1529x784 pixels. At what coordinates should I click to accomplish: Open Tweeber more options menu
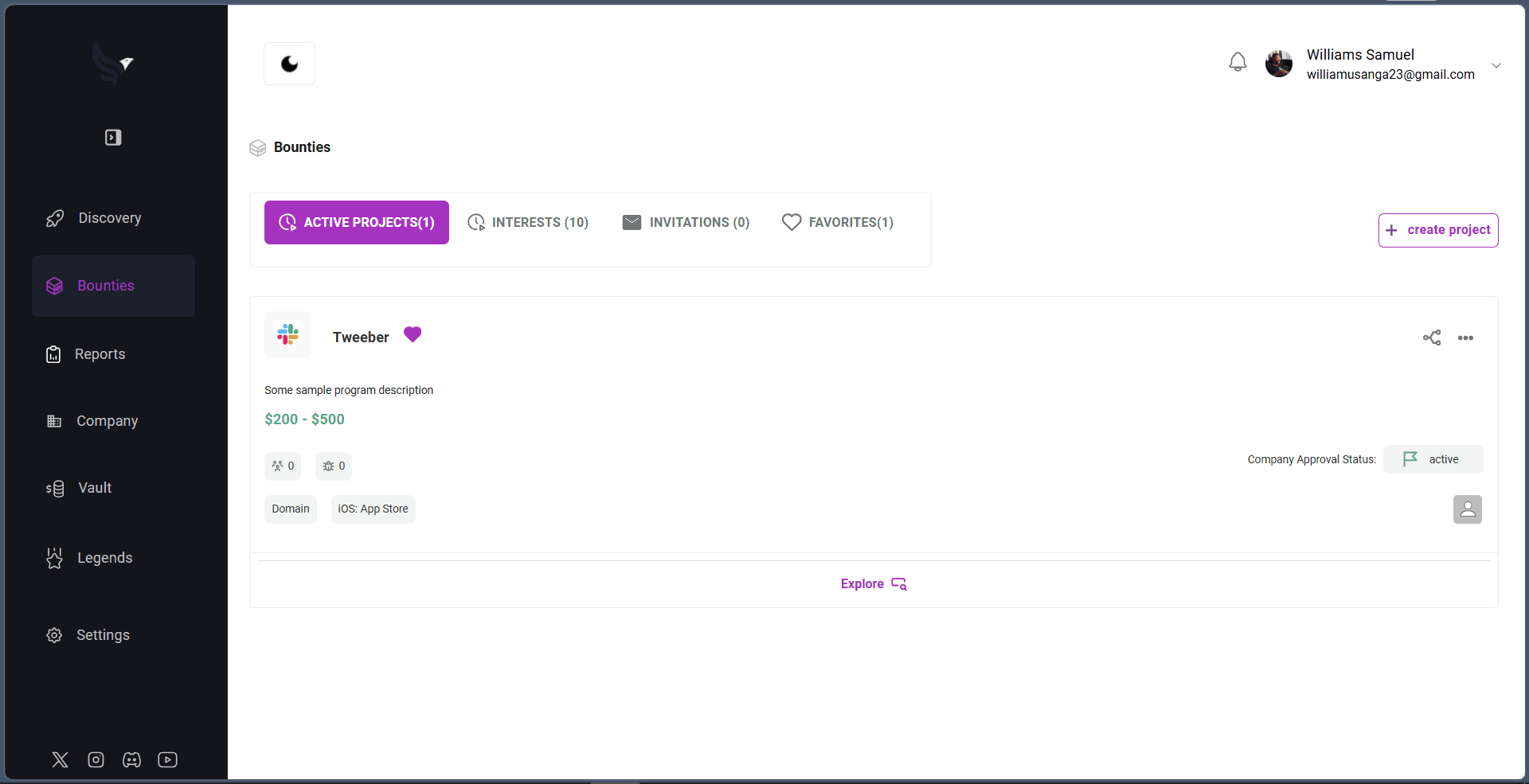1465,338
